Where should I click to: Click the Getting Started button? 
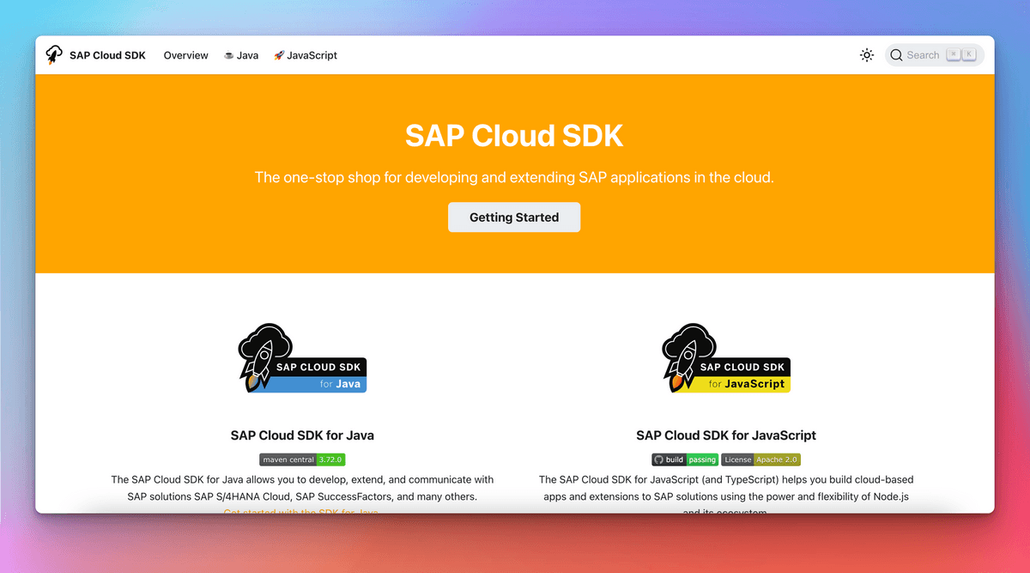[514, 218]
